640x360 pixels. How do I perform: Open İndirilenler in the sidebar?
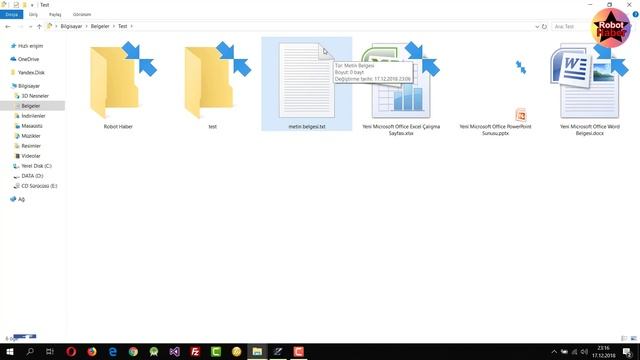(30, 116)
